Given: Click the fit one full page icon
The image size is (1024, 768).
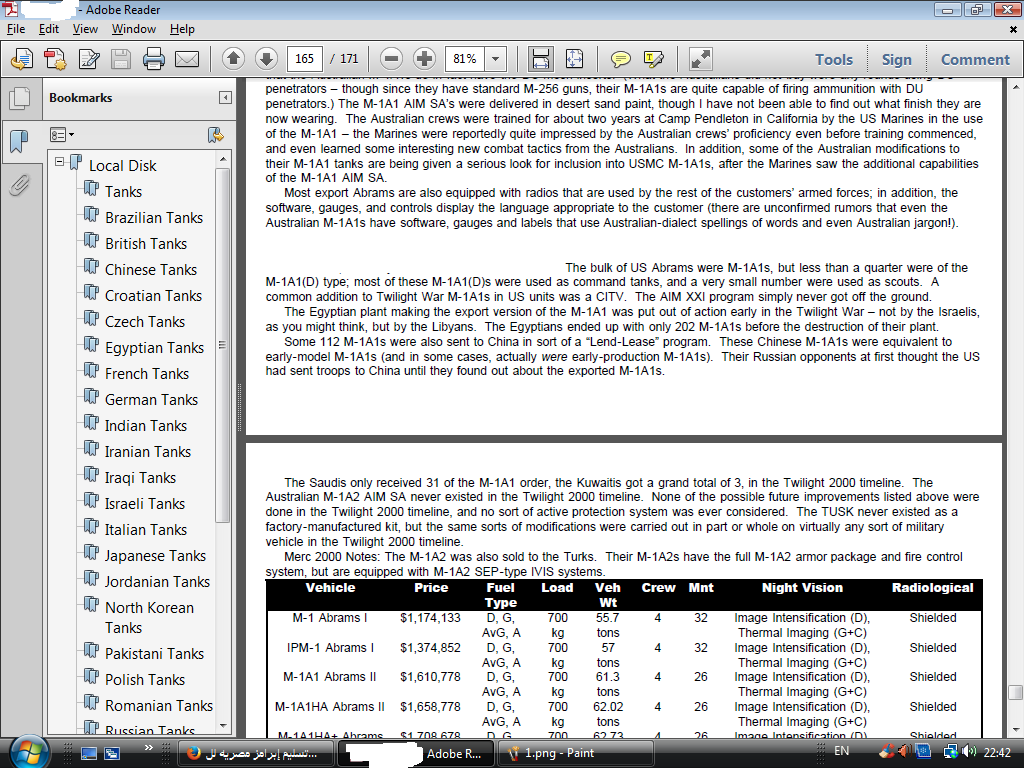Looking at the screenshot, I should (x=574, y=59).
